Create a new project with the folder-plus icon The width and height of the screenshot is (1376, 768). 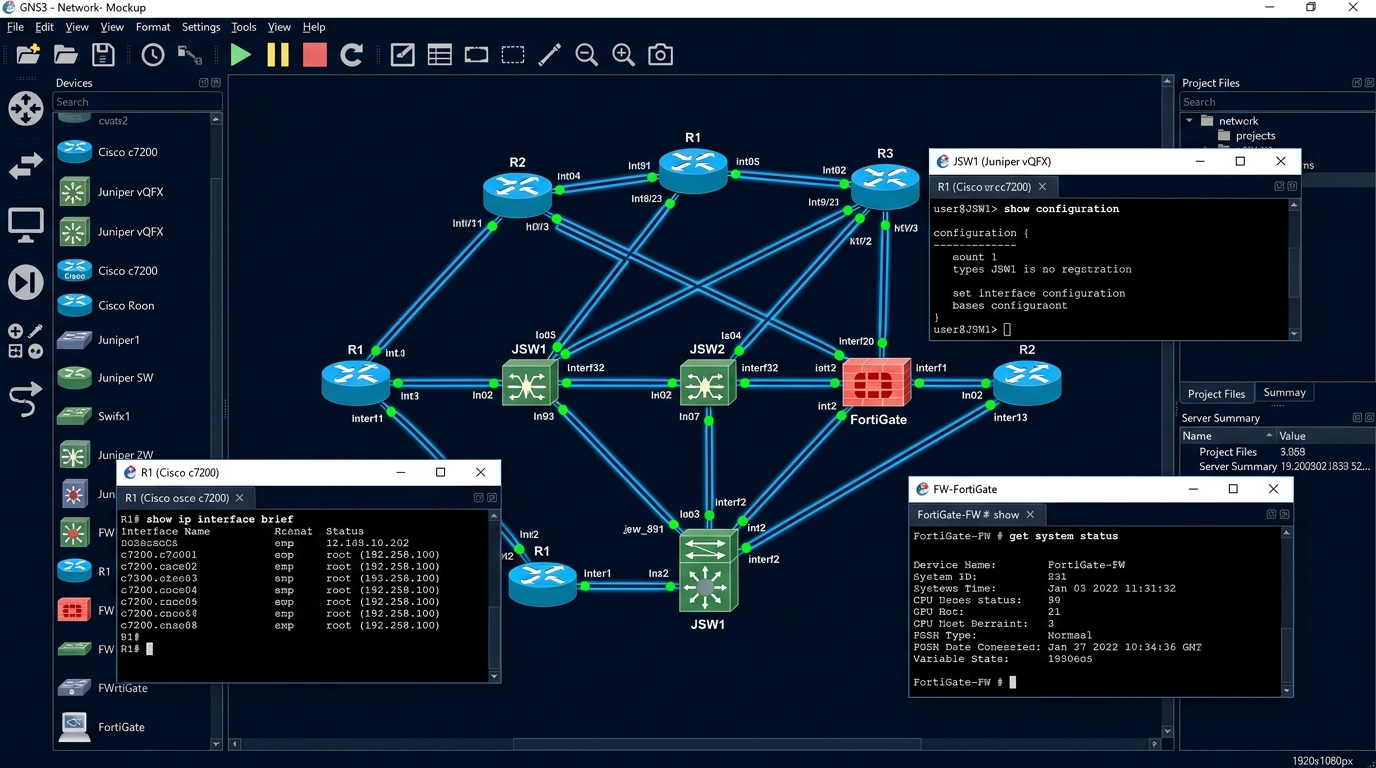(x=28, y=54)
